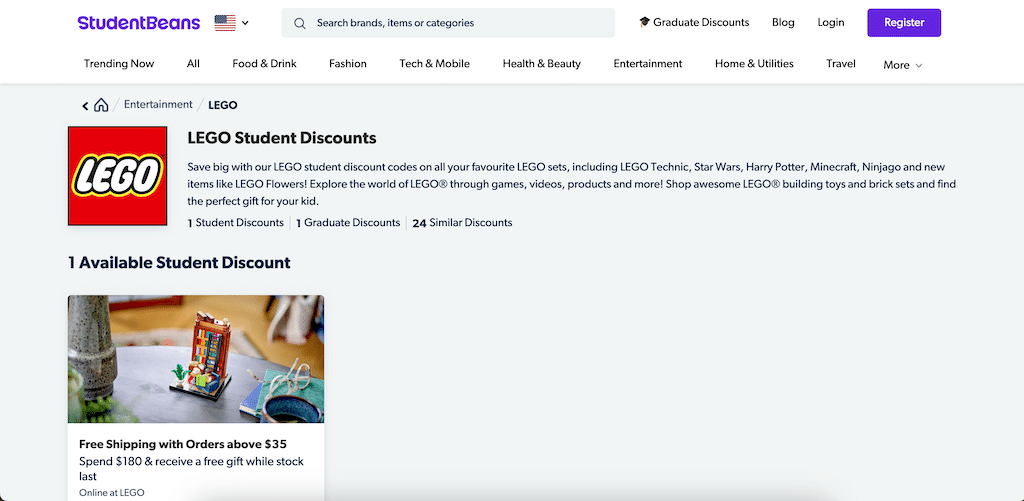Jump to 24 Similar Discounts
This screenshot has height=501, width=1024.
(x=462, y=223)
